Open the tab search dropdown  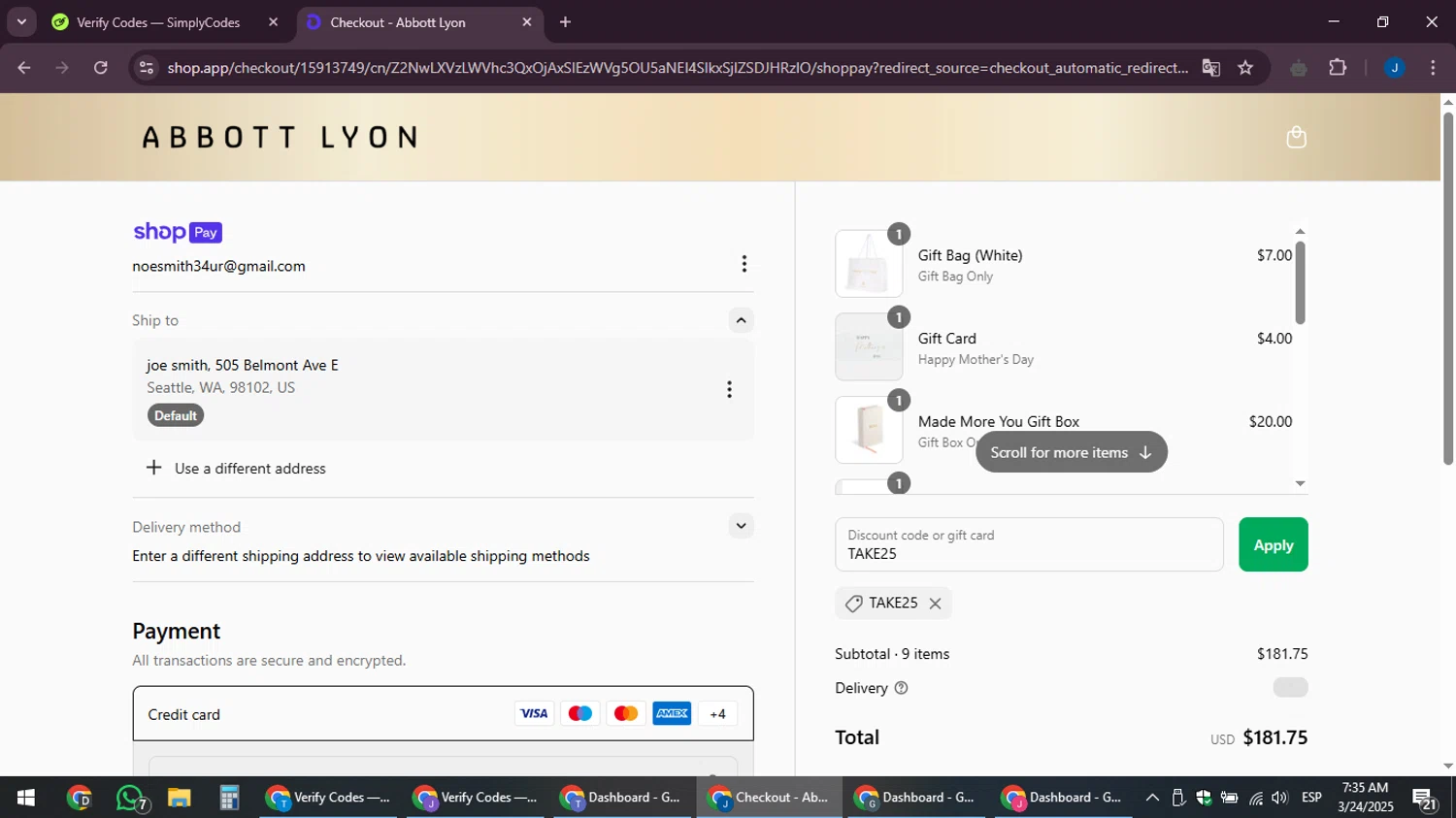coord(21,22)
